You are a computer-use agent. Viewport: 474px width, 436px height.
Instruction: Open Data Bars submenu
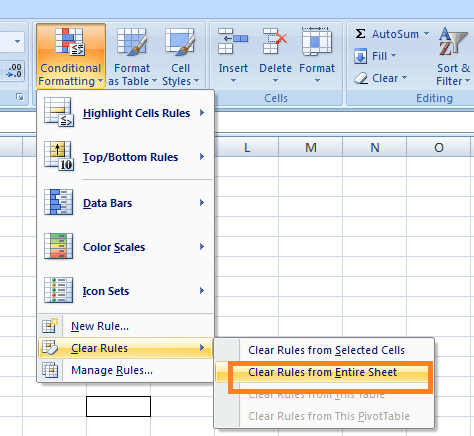[x=125, y=203]
